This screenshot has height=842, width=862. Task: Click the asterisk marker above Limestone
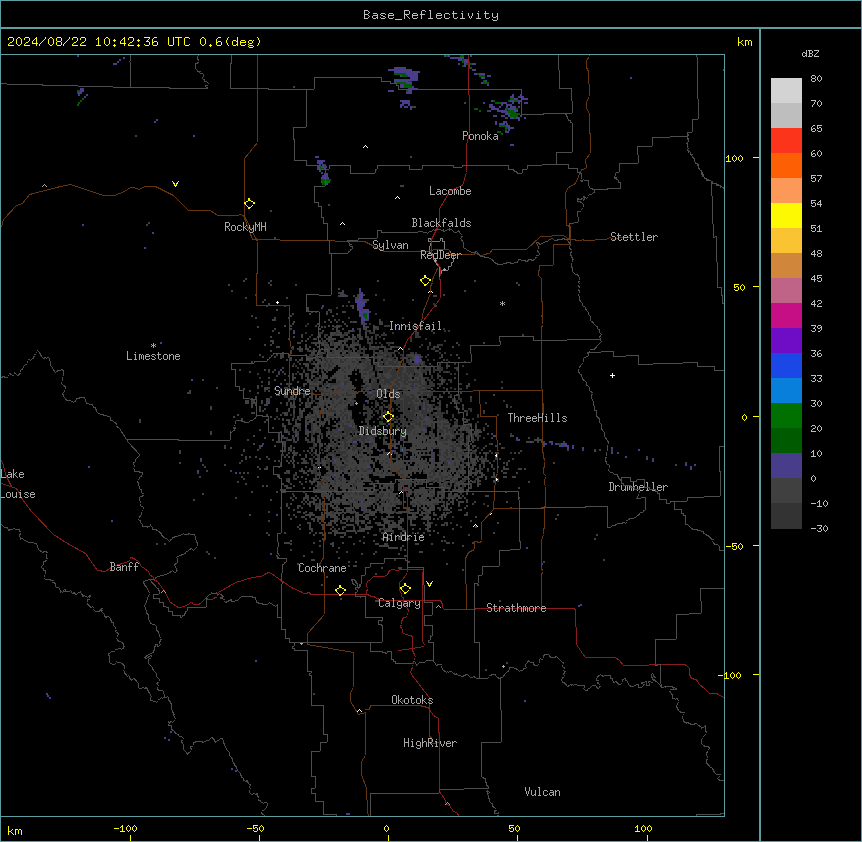(153, 346)
